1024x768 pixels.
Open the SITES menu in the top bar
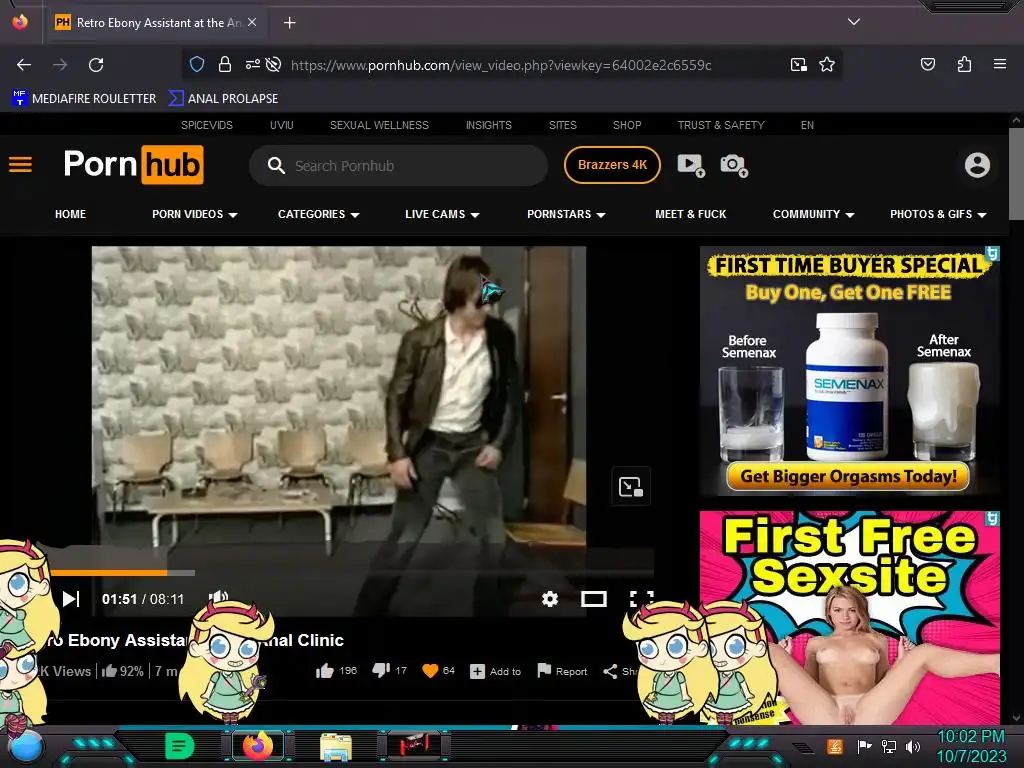point(562,125)
